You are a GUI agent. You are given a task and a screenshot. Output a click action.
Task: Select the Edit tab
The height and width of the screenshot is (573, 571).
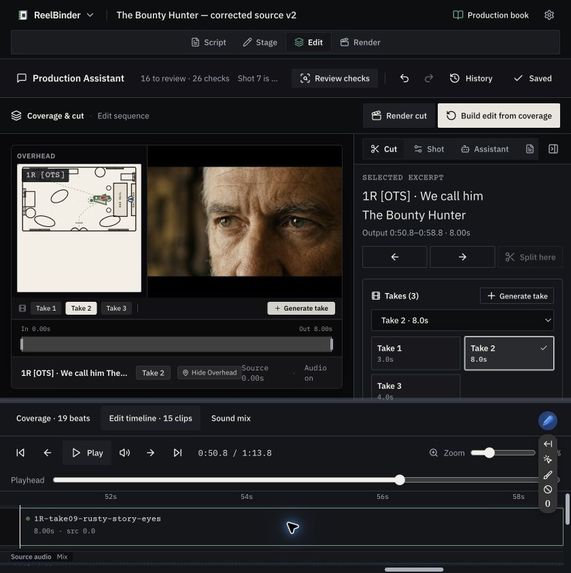coord(309,42)
